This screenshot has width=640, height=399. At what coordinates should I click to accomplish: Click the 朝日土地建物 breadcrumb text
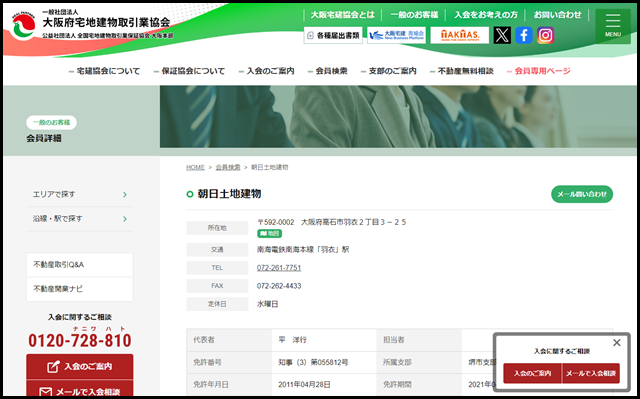(x=269, y=167)
